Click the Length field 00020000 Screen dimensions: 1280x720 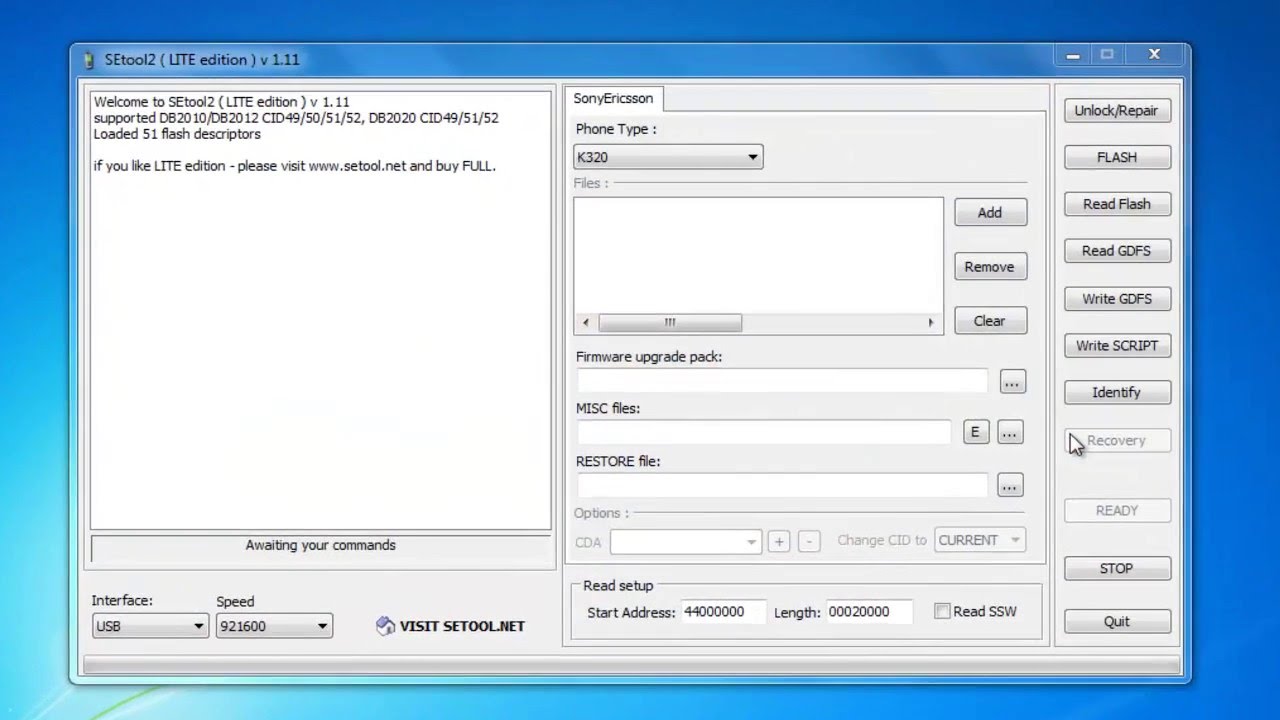tap(868, 612)
